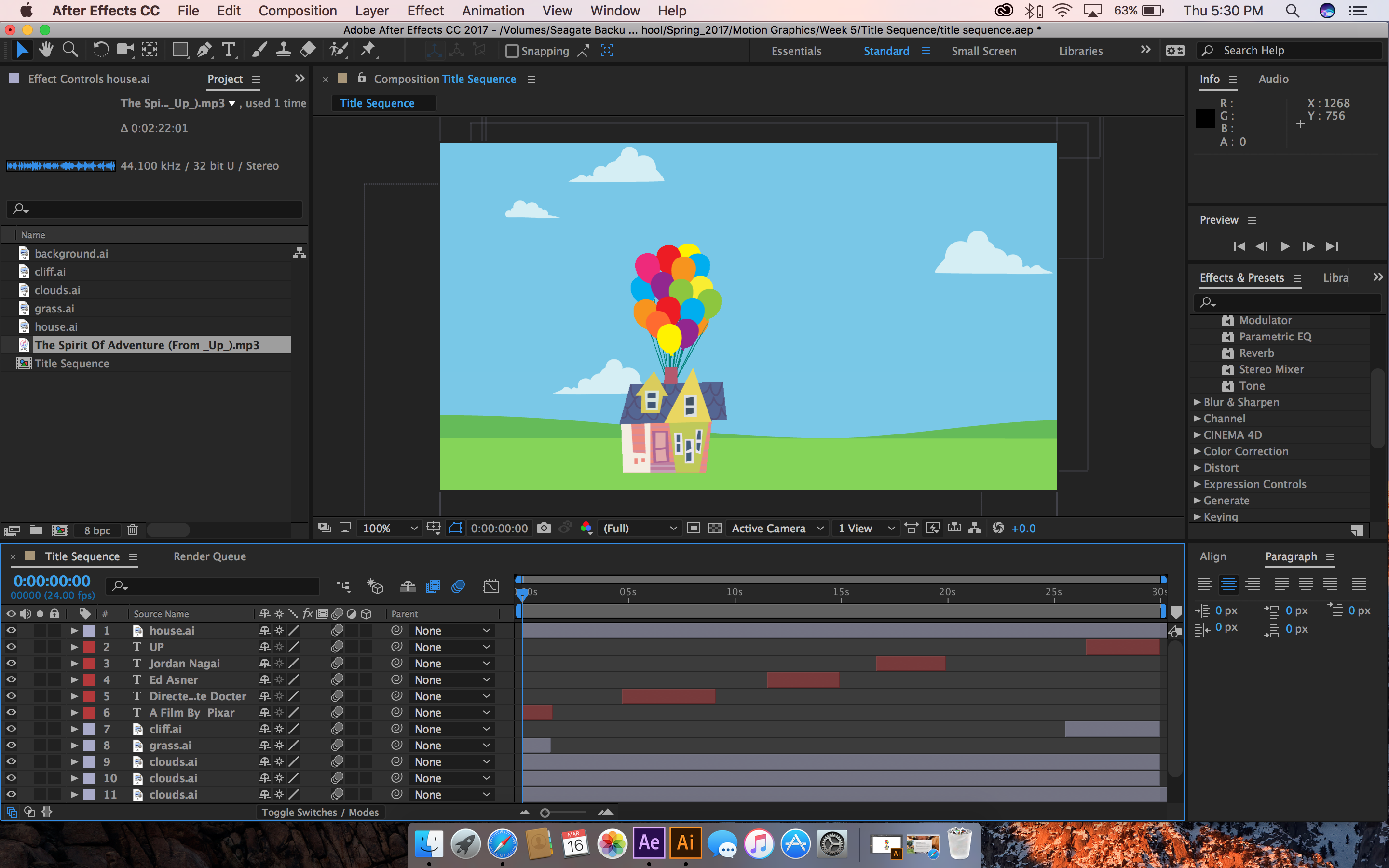Select the Pen tool in toolbar
The image size is (1389, 868).
point(204,51)
